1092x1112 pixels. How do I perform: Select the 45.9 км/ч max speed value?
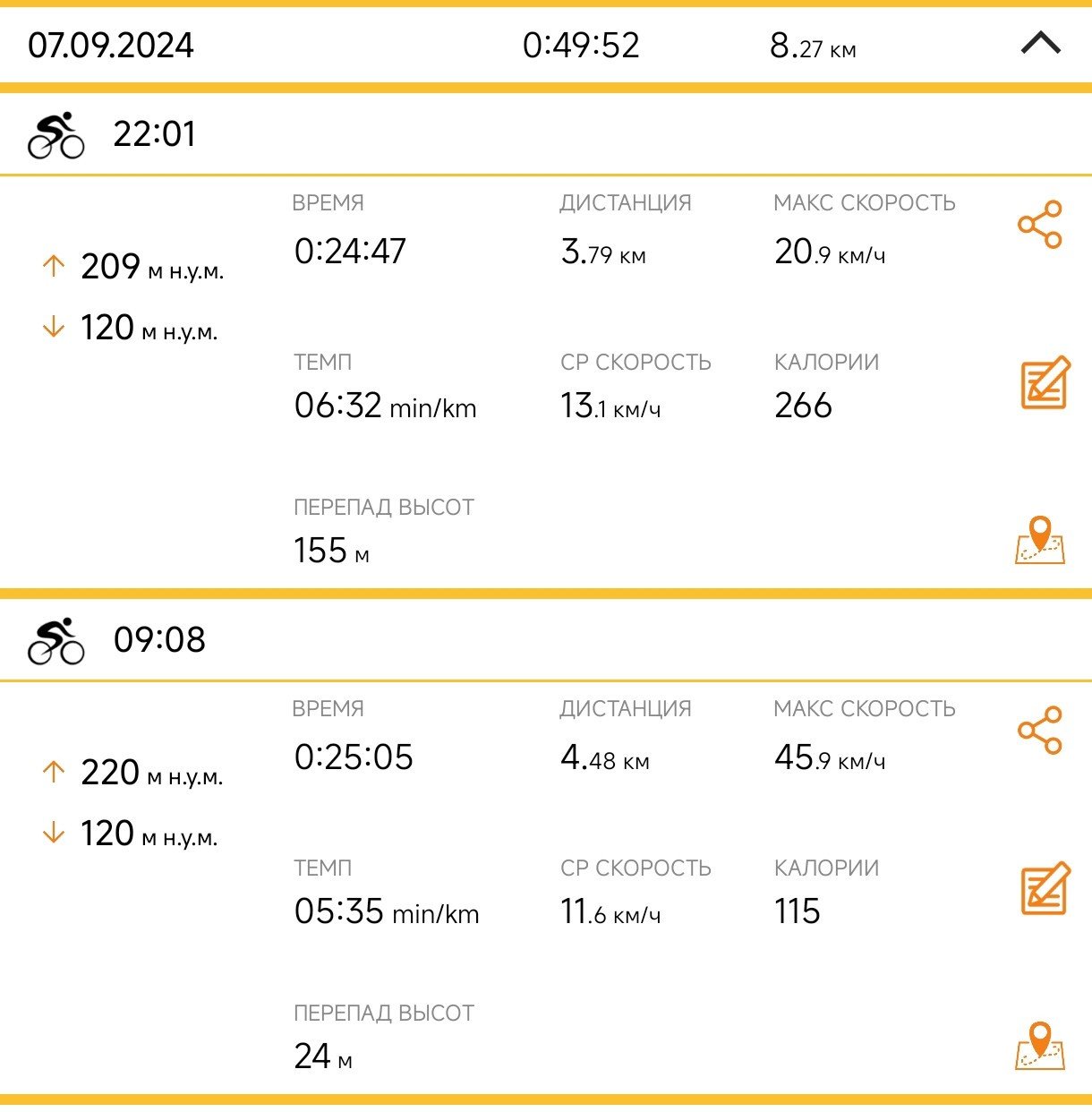coord(830,757)
